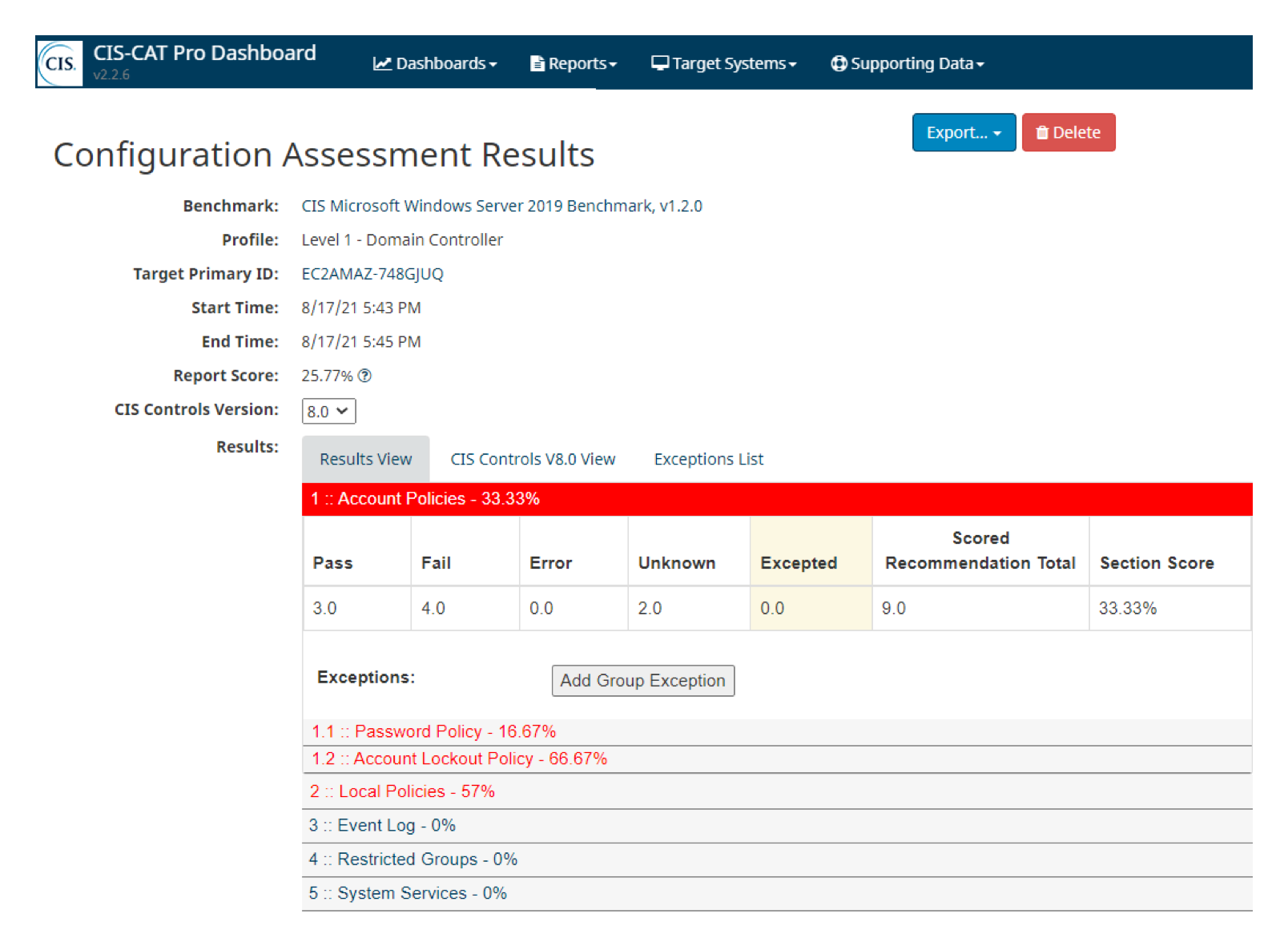Select the profile Level 1 - Domain Controller text
The height and width of the screenshot is (950, 1288).
pyautogui.click(x=402, y=240)
